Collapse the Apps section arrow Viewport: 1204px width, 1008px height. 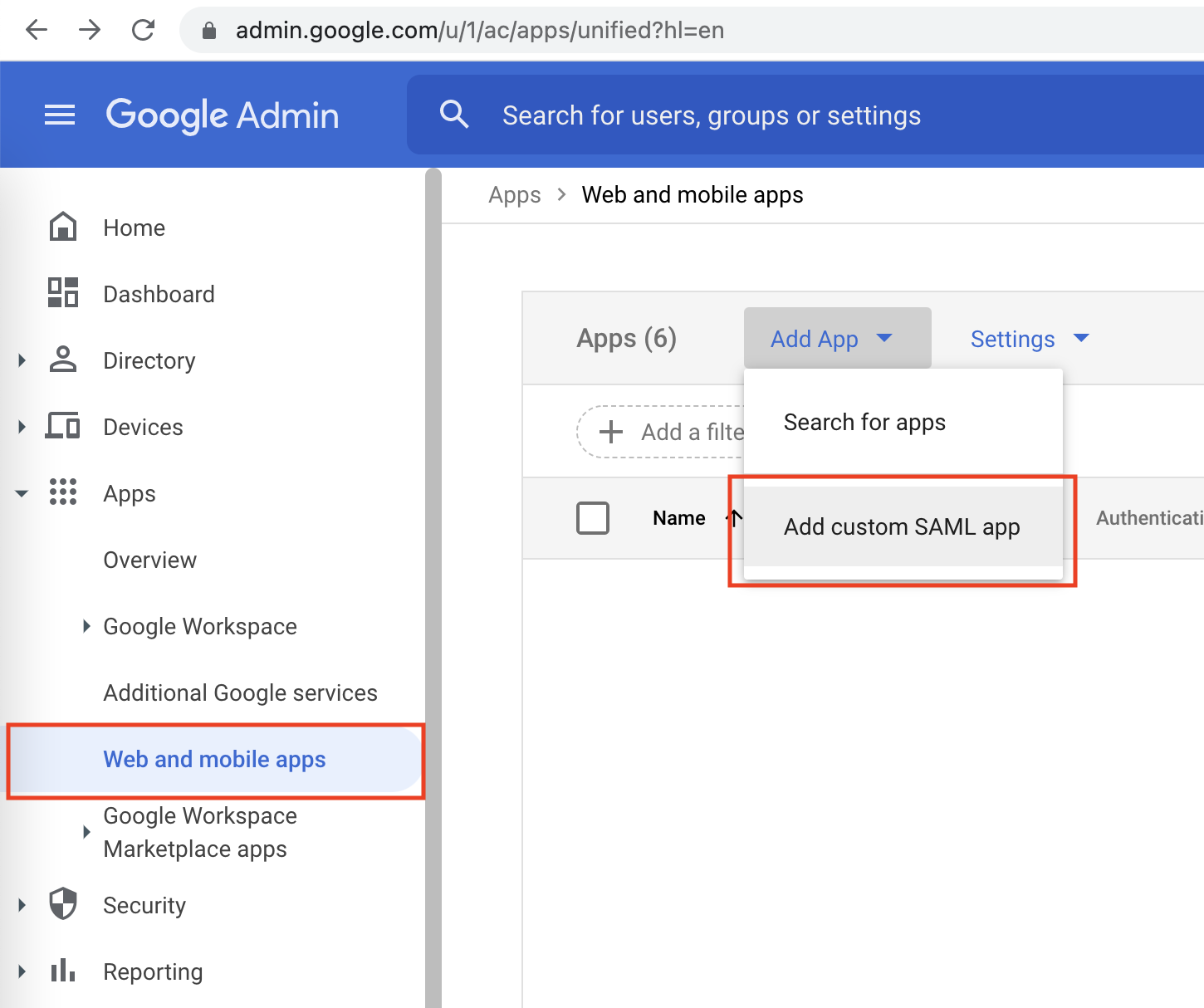(x=22, y=493)
